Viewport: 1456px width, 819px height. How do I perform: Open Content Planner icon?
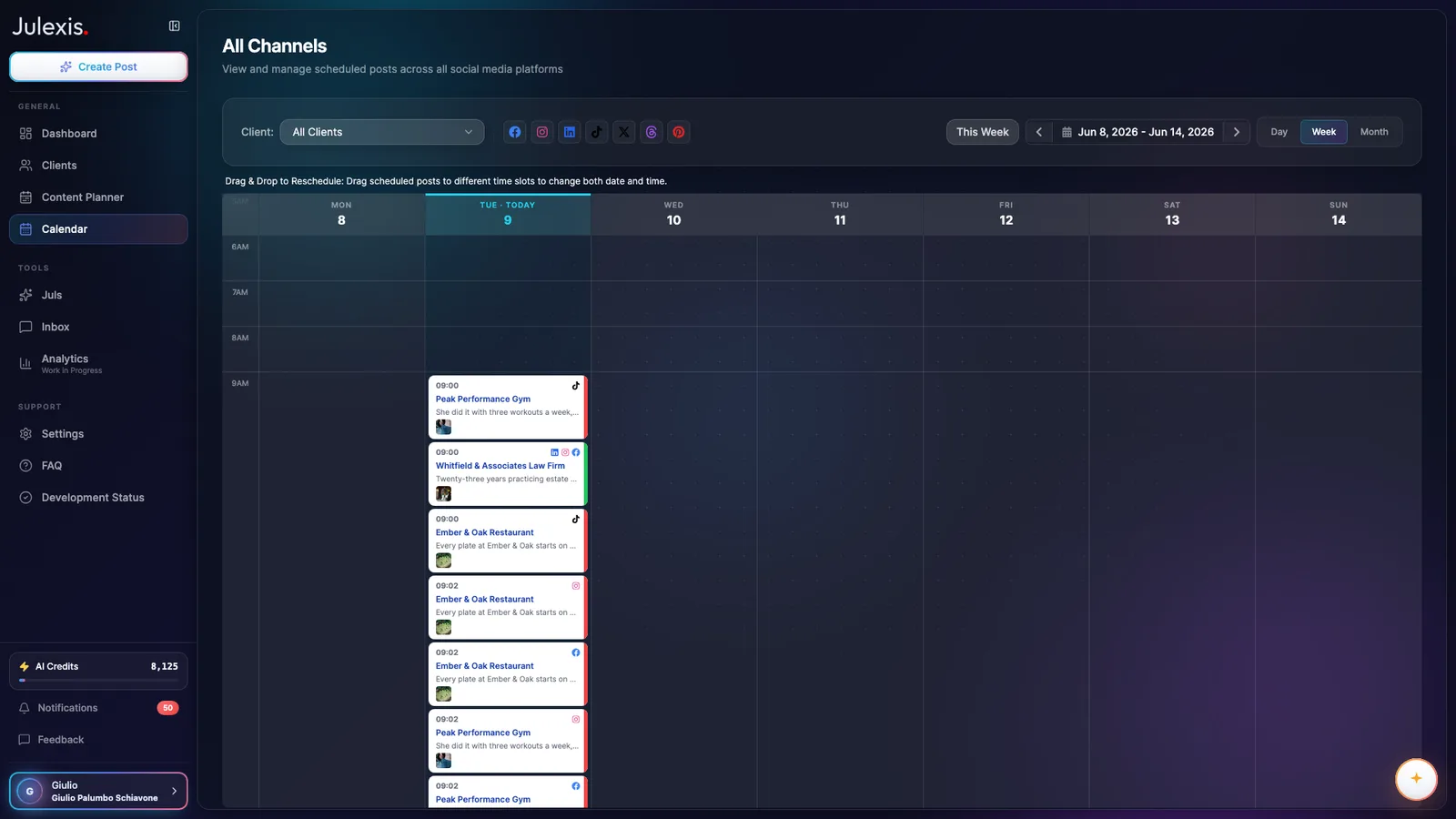point(25,197)
